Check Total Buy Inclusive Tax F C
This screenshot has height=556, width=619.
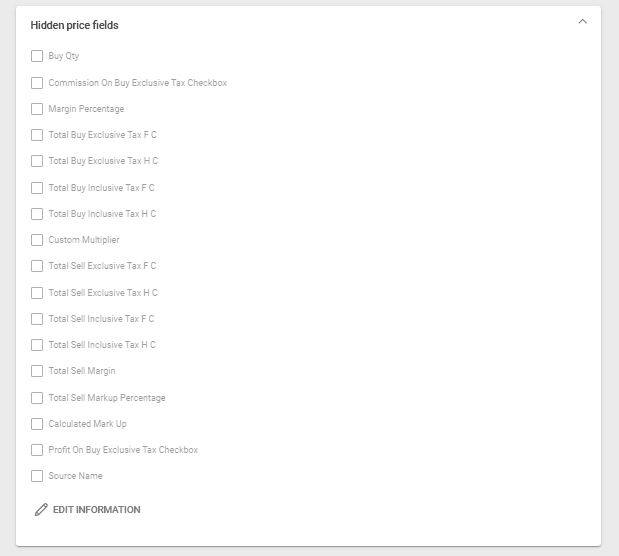tap(37, 188)
